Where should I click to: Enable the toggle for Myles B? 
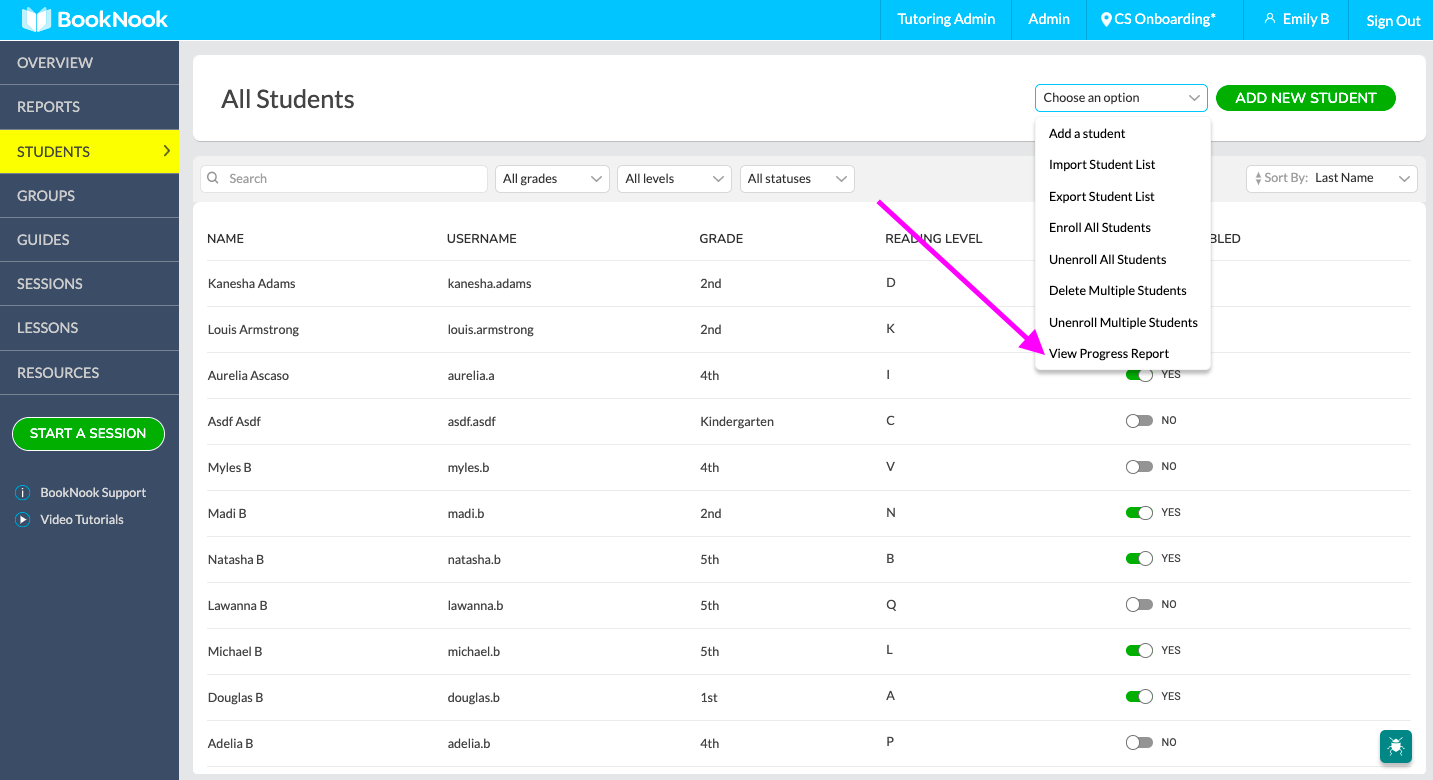(x=1139, y=466)
